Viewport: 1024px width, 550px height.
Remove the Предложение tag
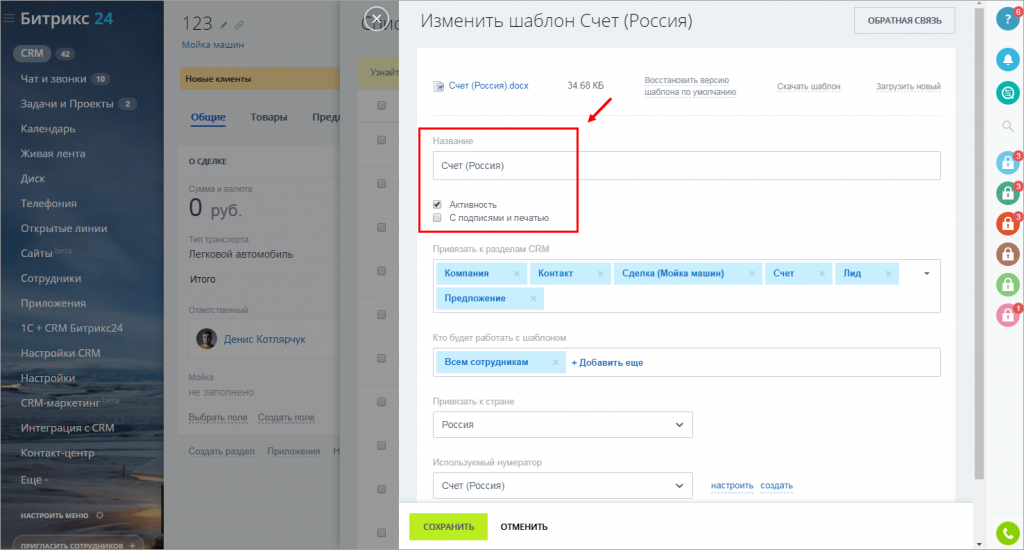[x=533, y=298]
